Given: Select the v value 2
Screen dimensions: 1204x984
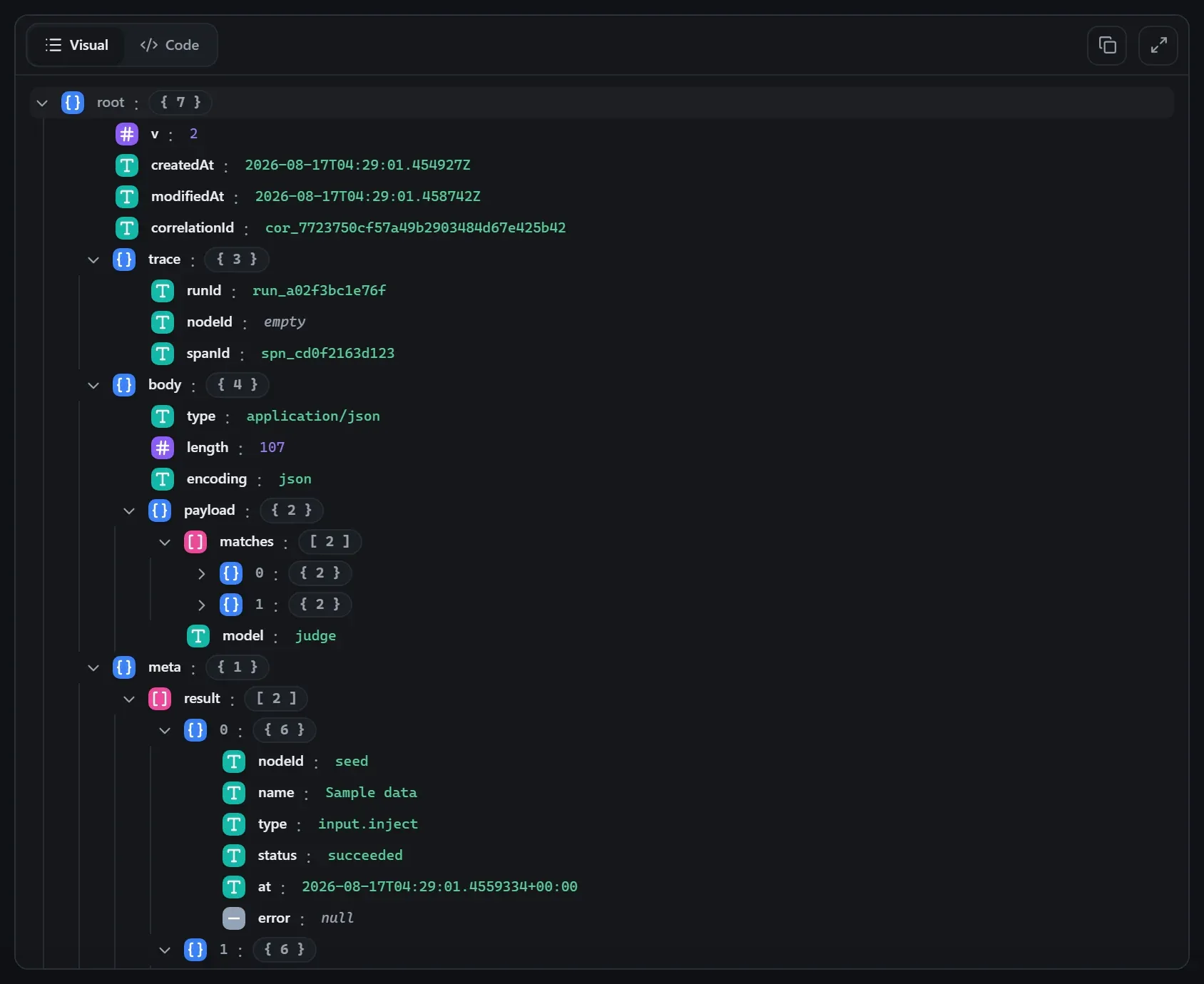Looking at the screenshot, I should pos(193,134).
